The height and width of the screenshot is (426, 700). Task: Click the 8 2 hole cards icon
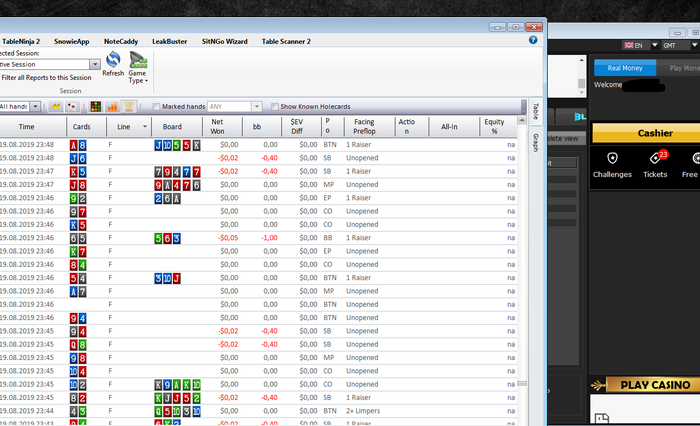[78, 398]
